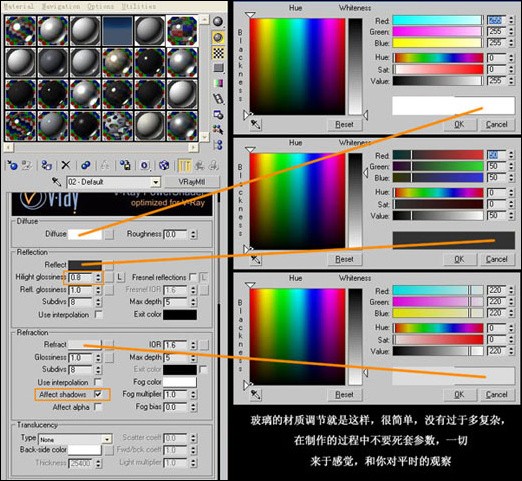Toggle the checkered Background icon
Viewport: 522px width, 481px height.
218,53
